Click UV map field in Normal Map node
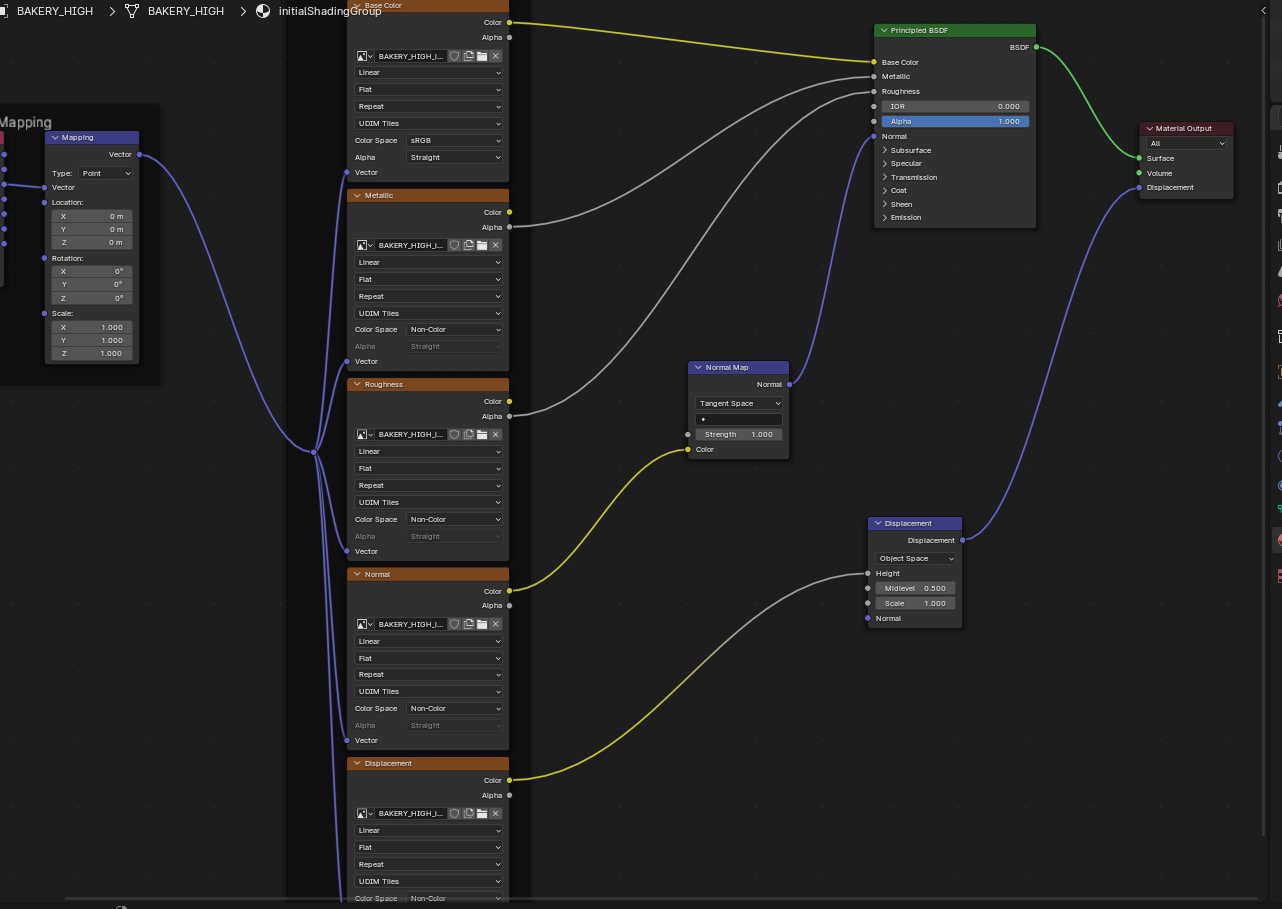The image size is (1282, 909). click(739, 419)
